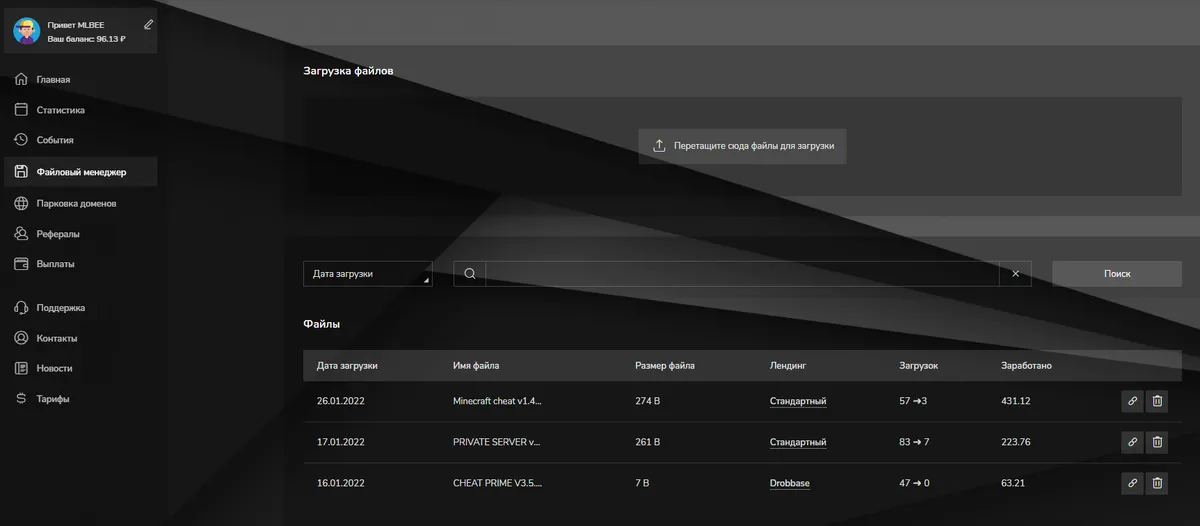The height and width of the screenshot is (526, 1200).
Task: Click the Новости newspaper icon
Action: click(x=20, y=368)
